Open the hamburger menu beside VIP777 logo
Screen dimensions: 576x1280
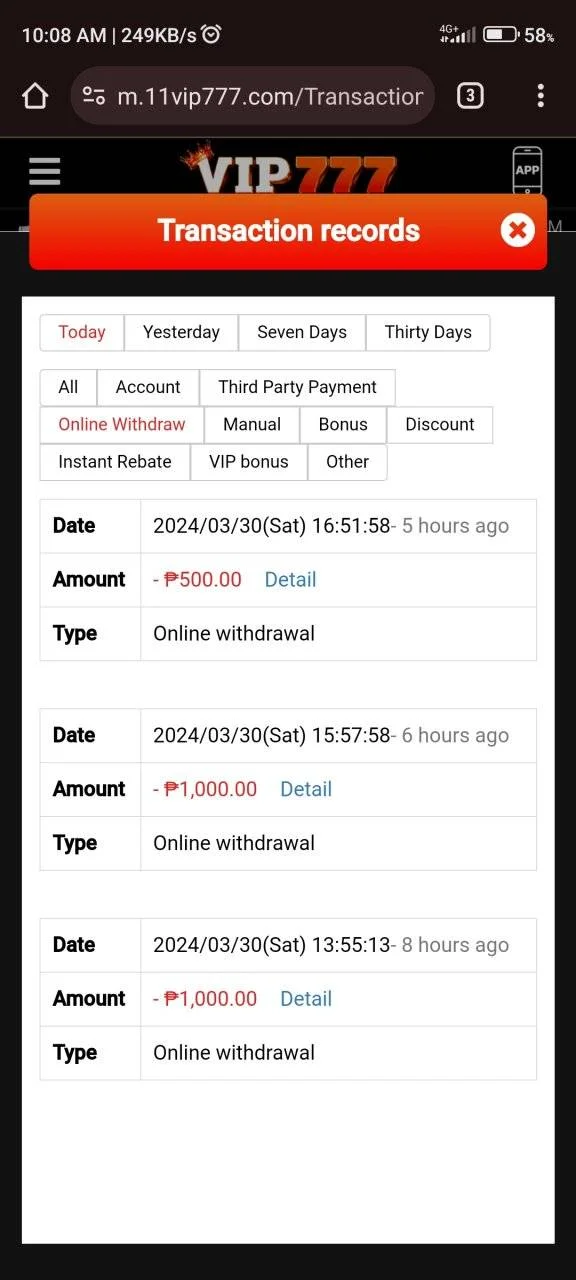(45, 172)
